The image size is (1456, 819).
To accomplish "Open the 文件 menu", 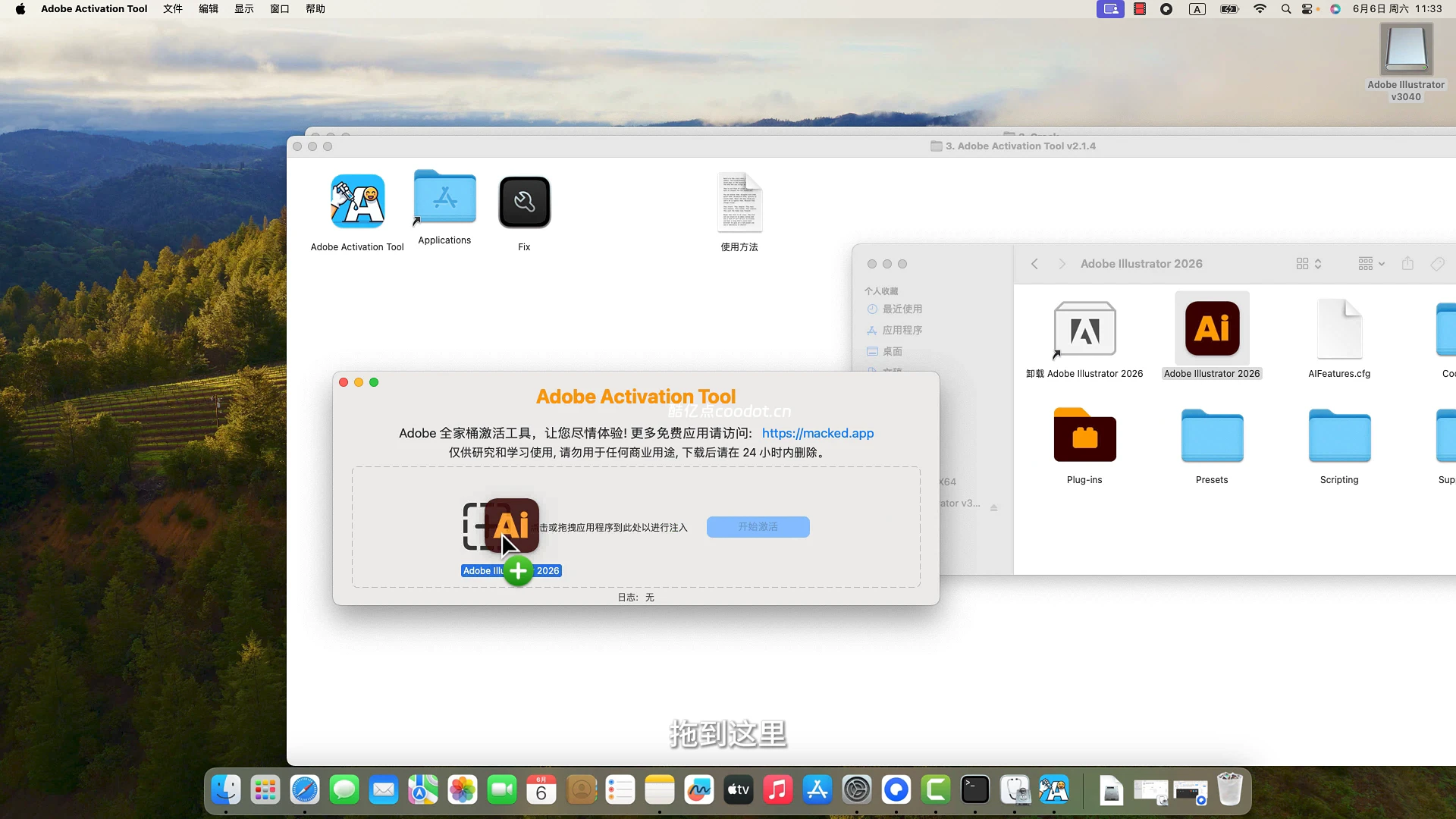I will 173,8.
